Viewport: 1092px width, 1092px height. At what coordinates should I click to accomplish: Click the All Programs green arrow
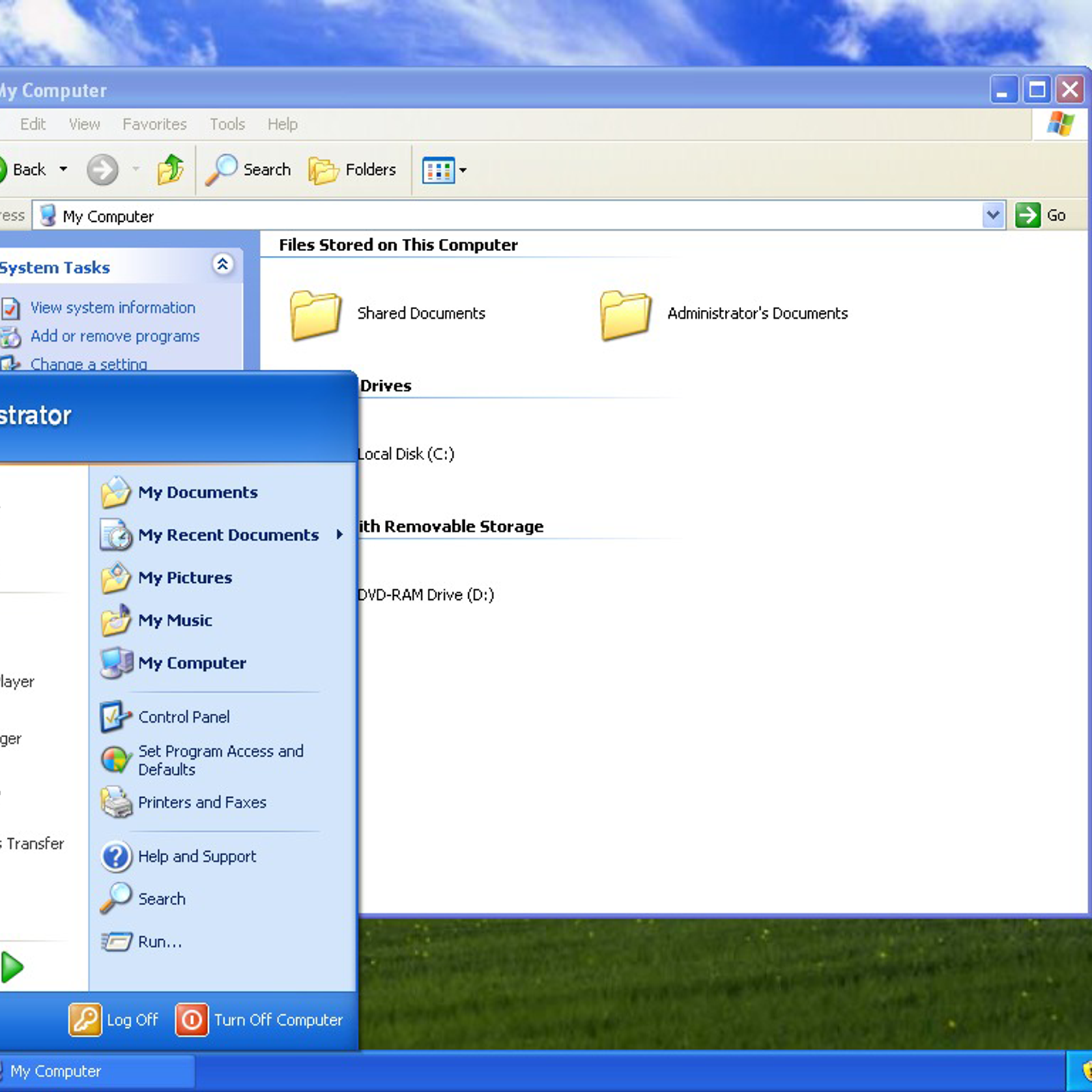(11, 968)
